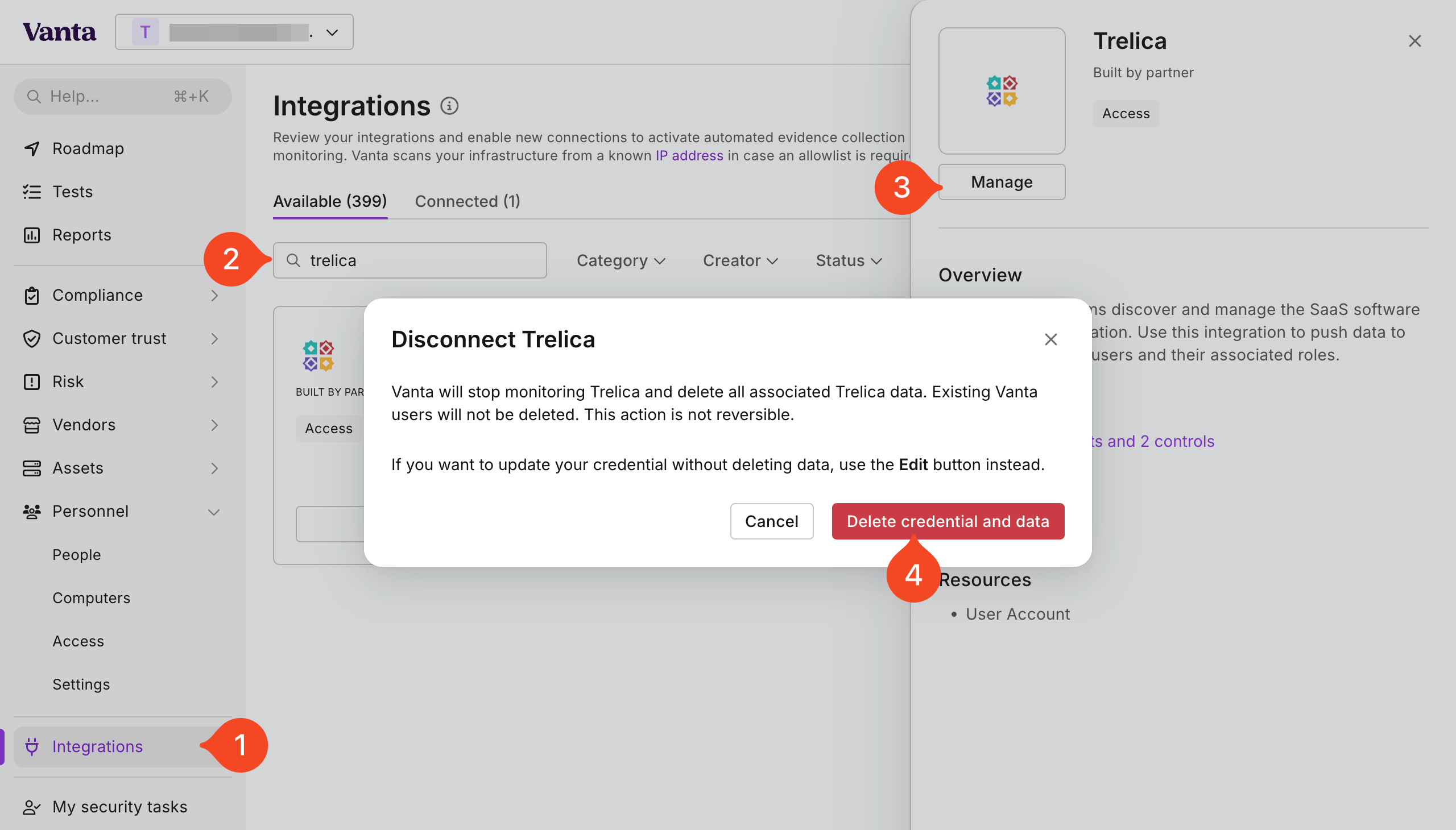Click the Personnel people icon

(32, 511)
